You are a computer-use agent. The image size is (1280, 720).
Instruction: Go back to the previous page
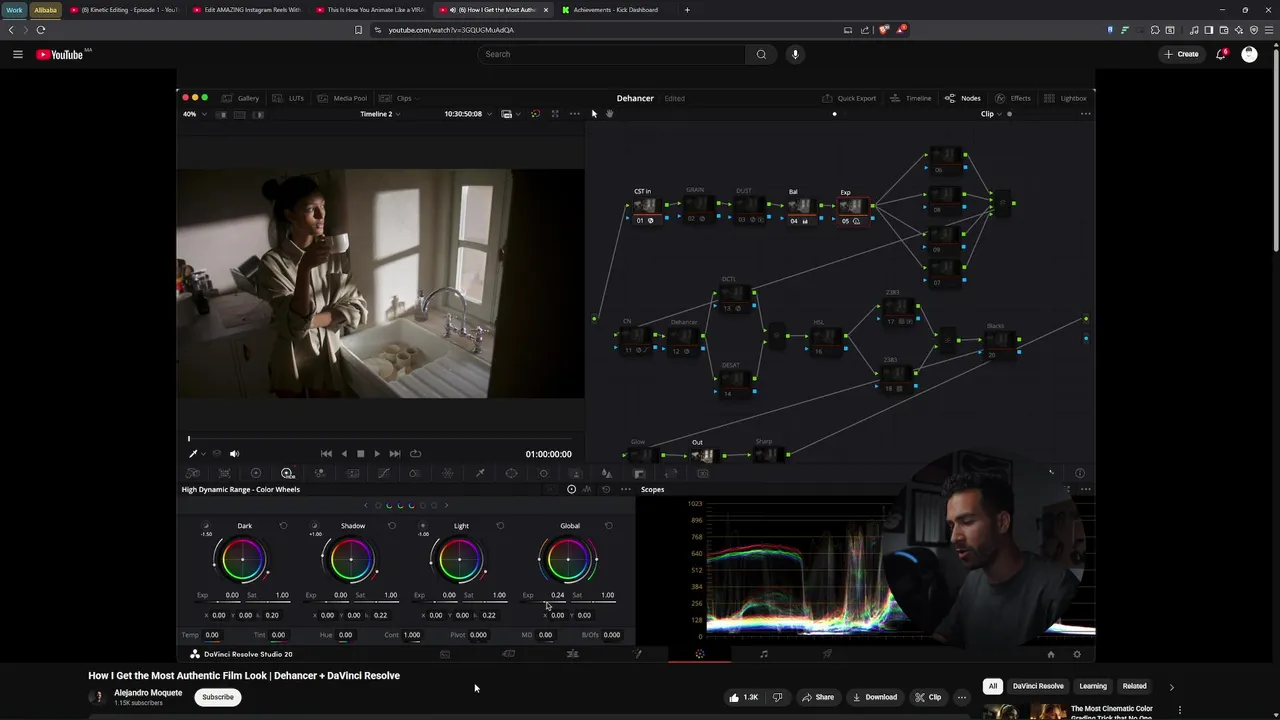(x=11, y=30)
